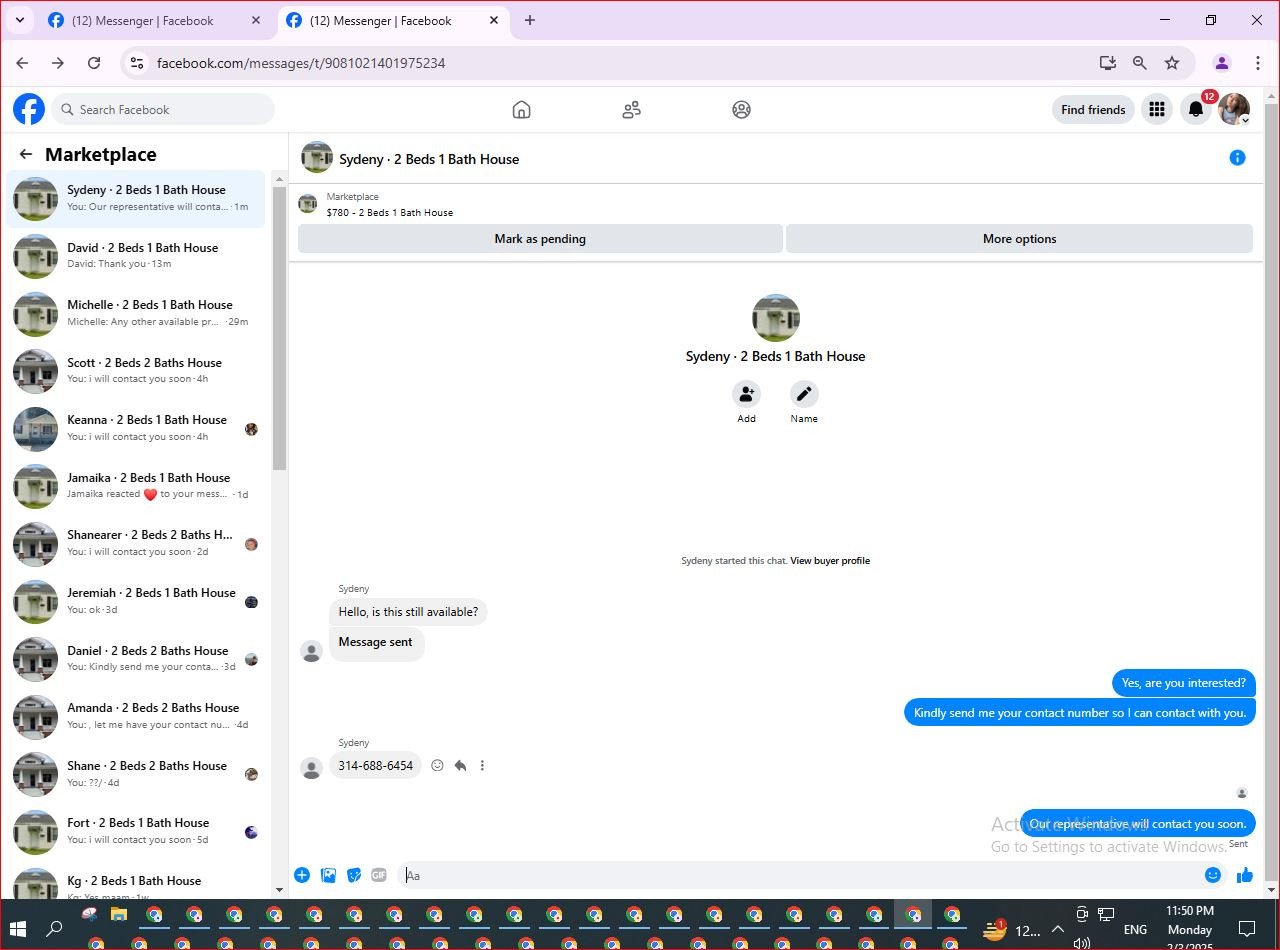Open Chrome profile icon
Screen dimensions: 1280x950
pos(1222,63)
